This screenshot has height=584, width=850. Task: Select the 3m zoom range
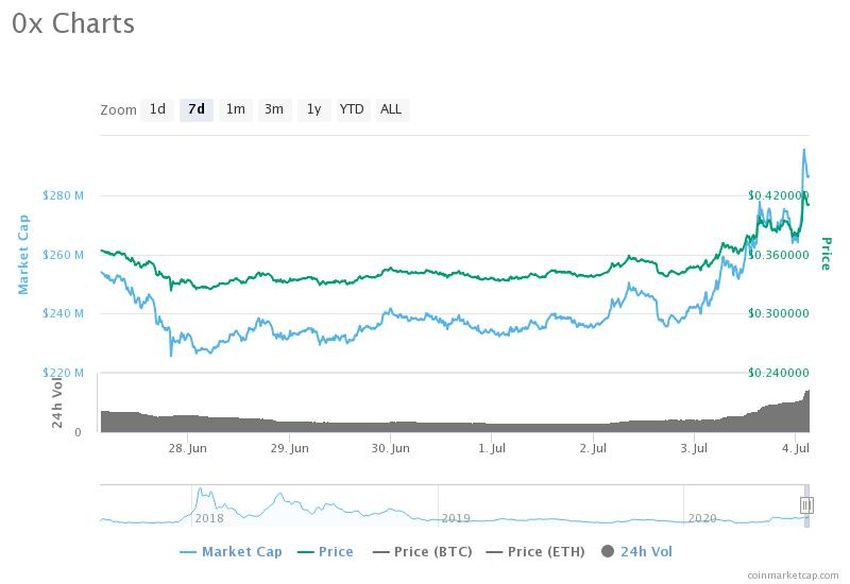click(x=273, y=109)
